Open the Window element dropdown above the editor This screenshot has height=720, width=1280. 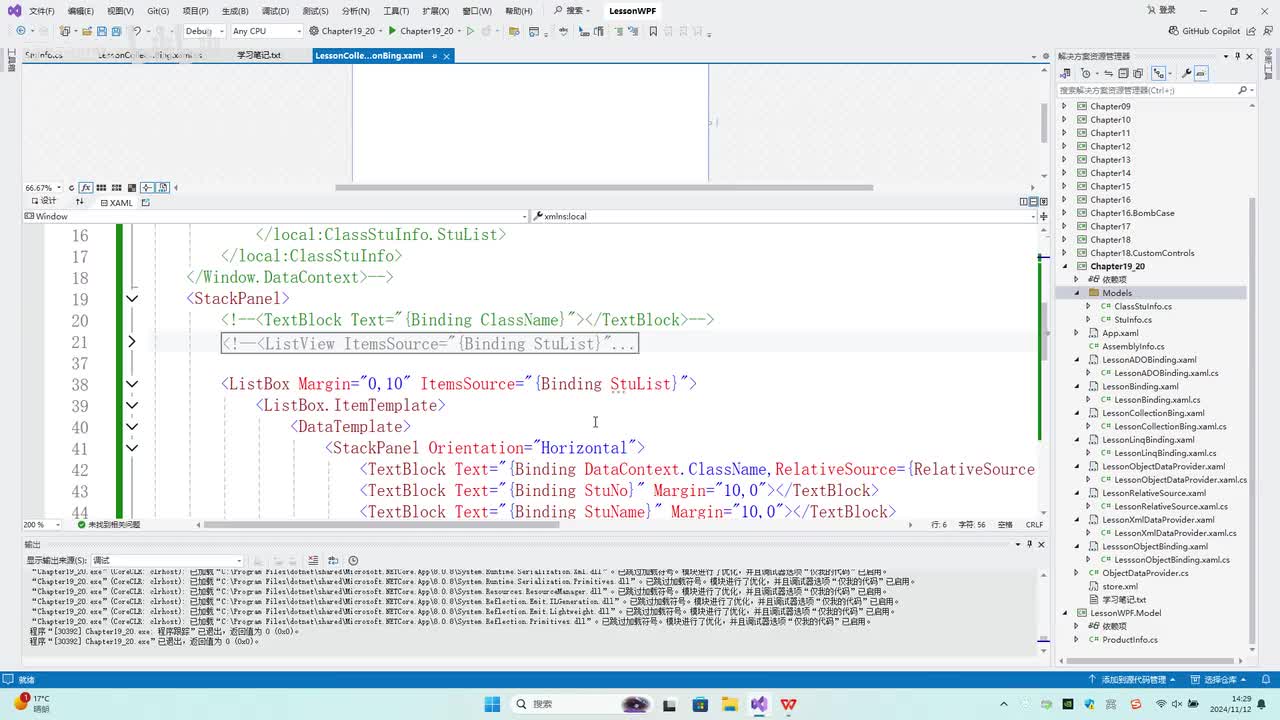[x=275, y=216]
